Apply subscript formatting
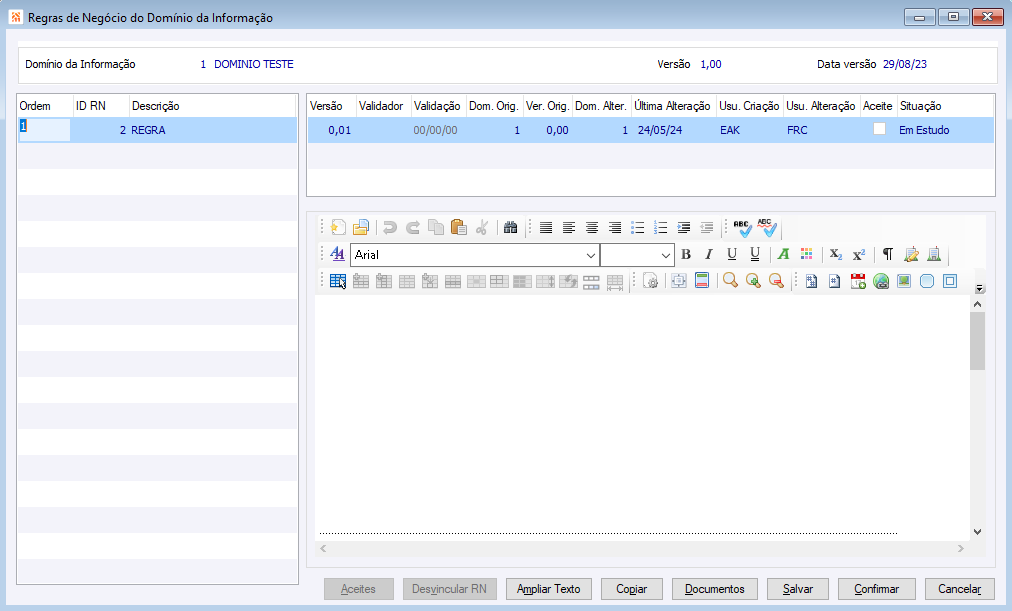 836,254
